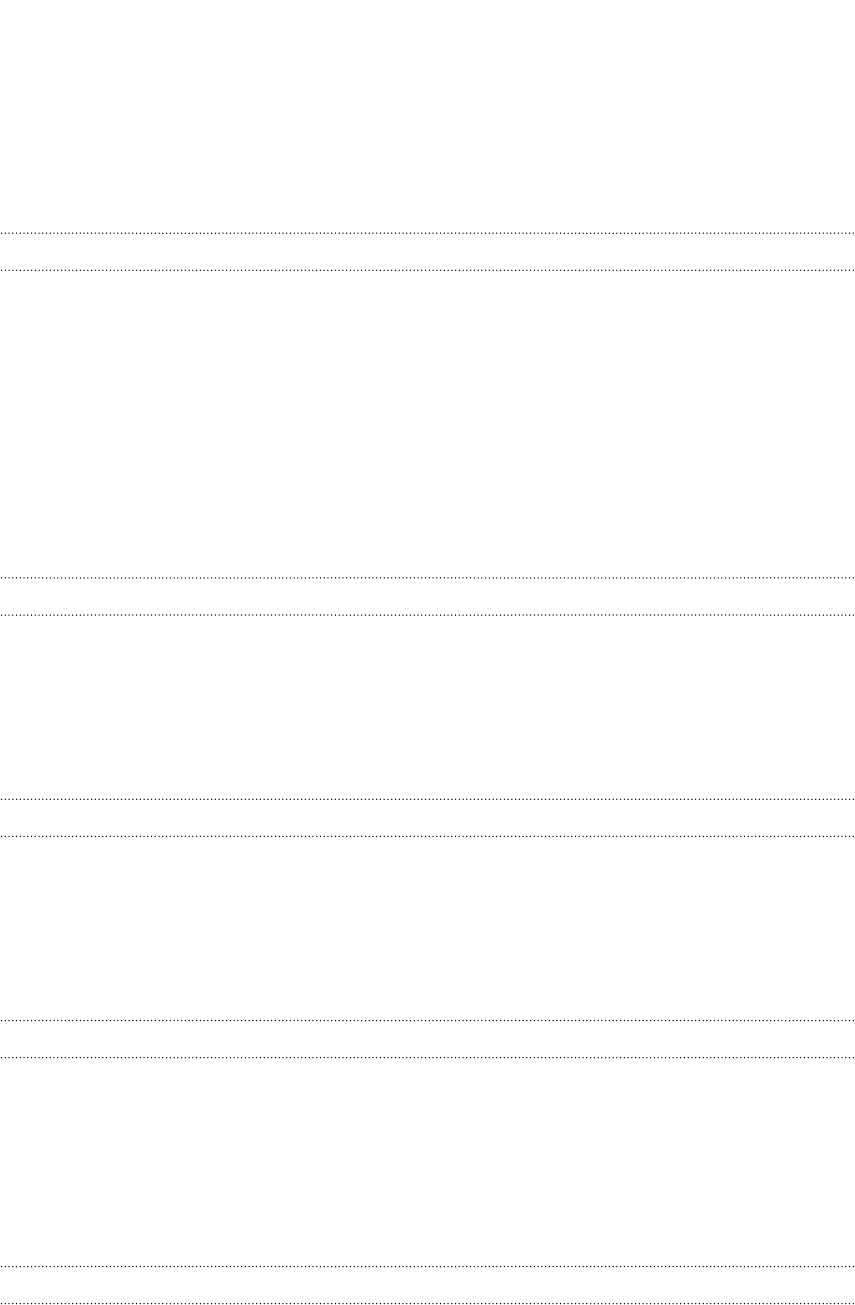This screenshot has width=855, height=1305.
Task: Click the gap between the bottom pair of dotted lines
Action: 427,1284
